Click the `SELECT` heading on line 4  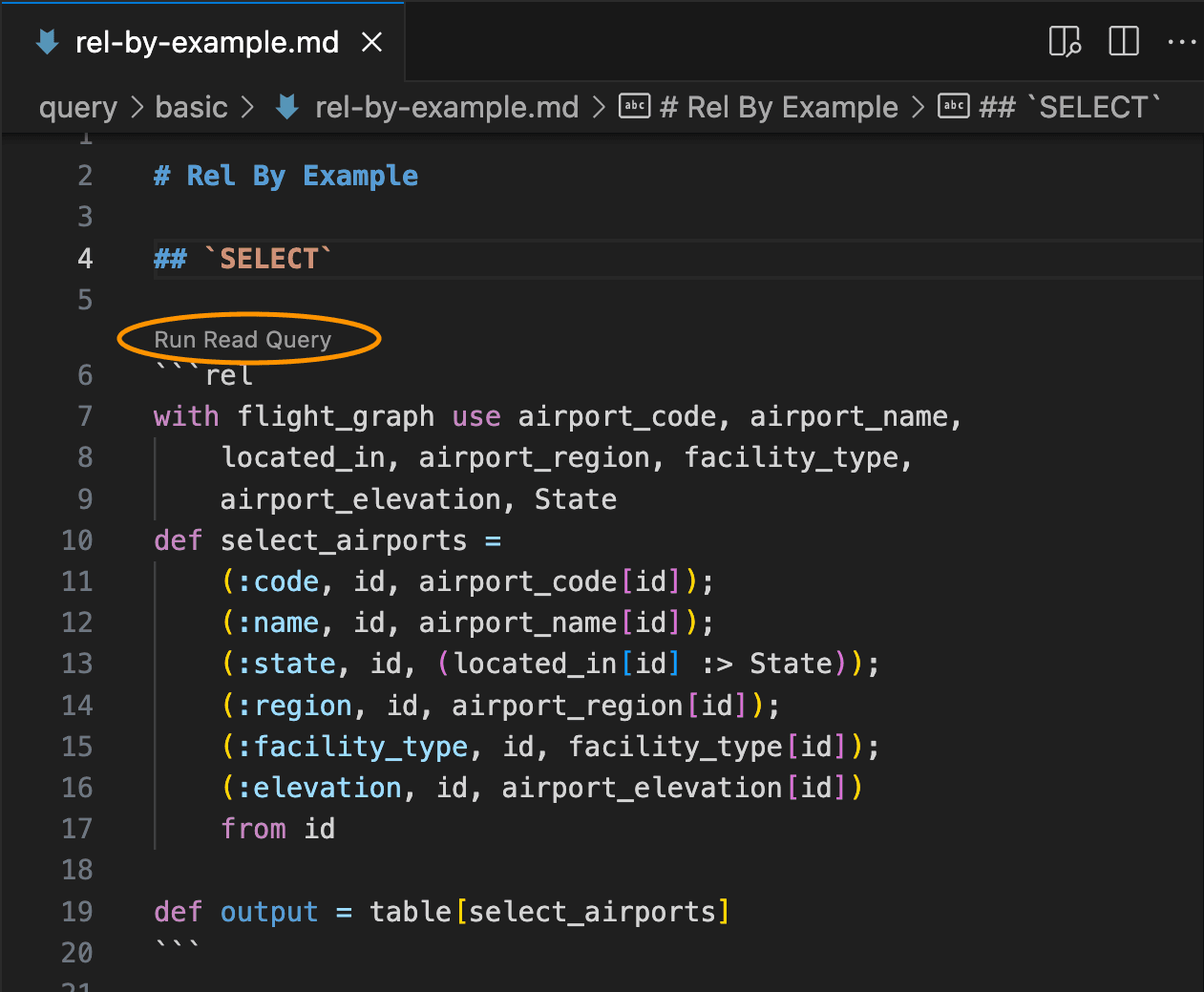tap(267, 259)
